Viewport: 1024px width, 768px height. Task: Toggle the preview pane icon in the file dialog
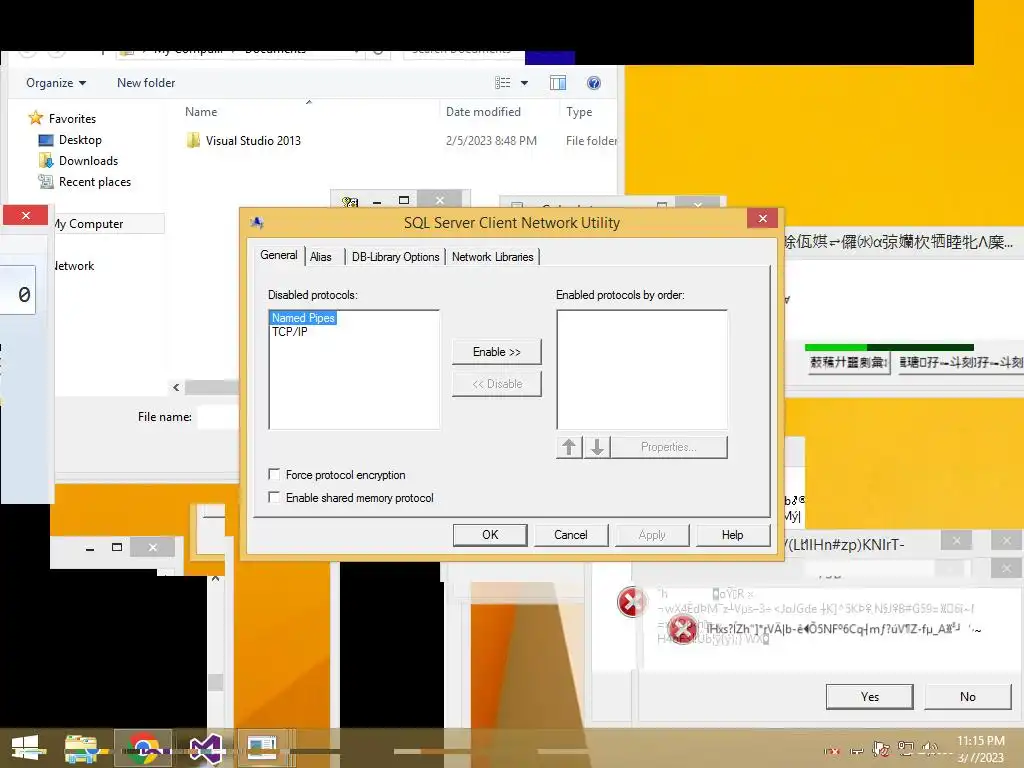pyautogui.click(x=558, y=83)
